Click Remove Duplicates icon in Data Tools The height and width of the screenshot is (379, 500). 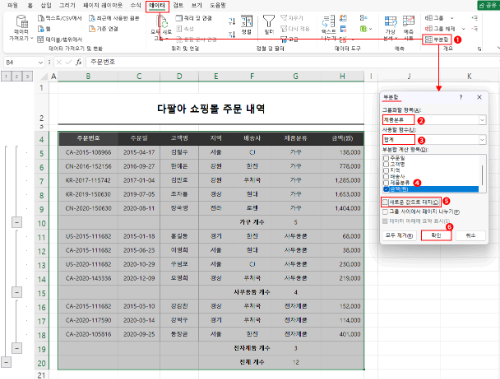(x=343, y=29)
